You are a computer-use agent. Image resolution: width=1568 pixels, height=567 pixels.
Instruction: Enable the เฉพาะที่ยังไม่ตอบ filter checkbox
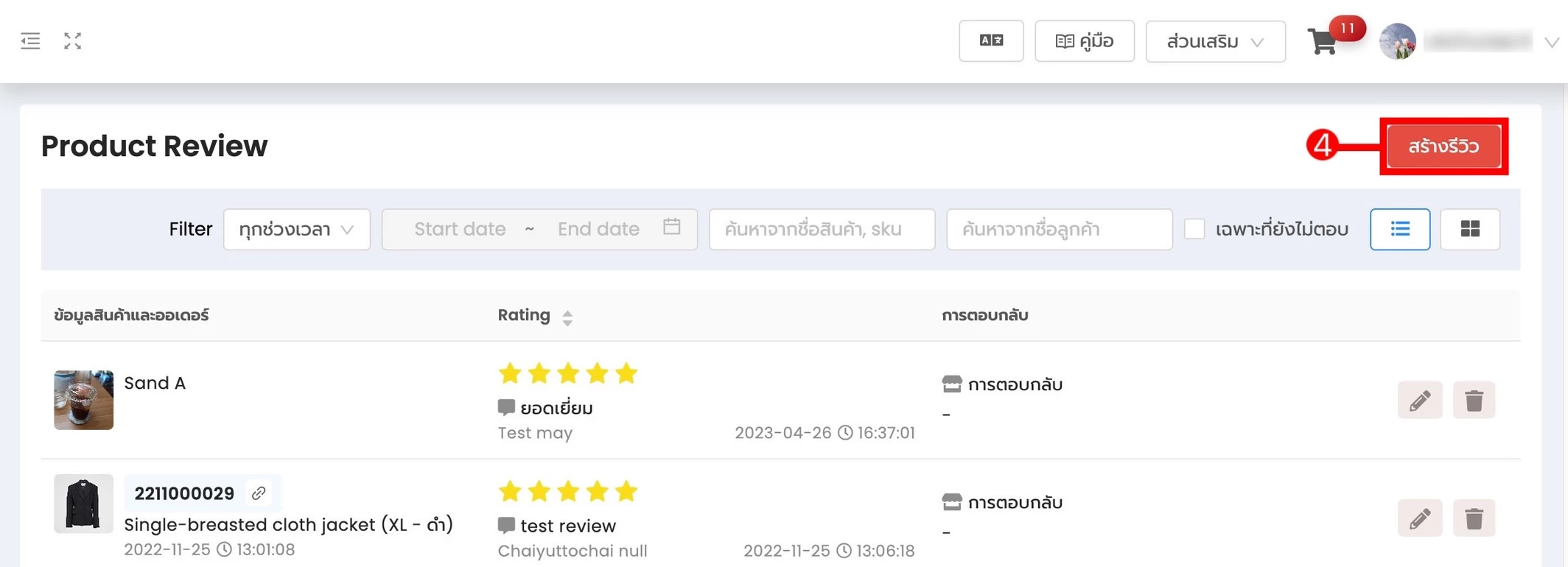tap(1194, 229)
